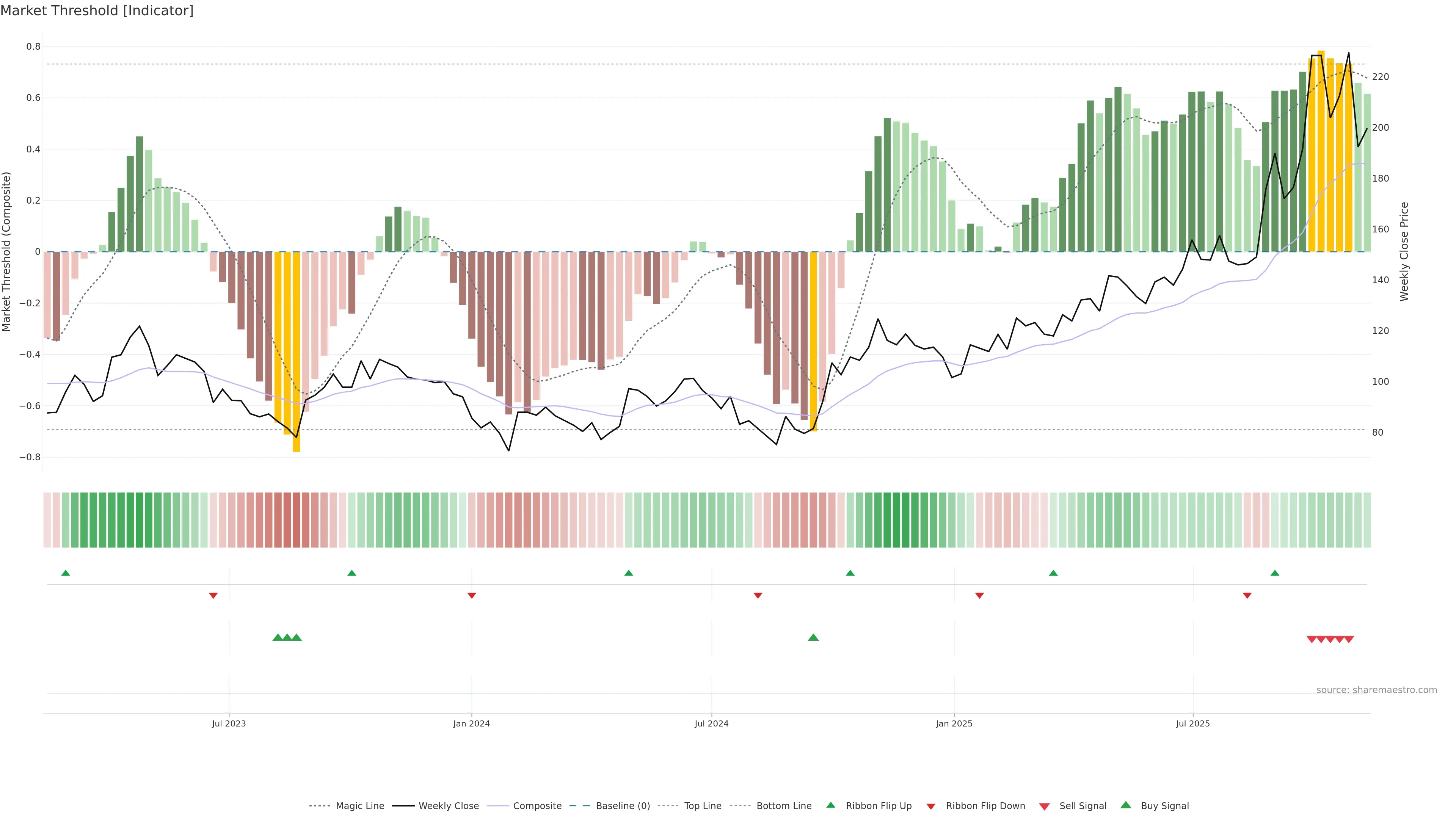Click the Jan 2025 x-axis label
Screen dimensions: 1456x819
[954, 723]
